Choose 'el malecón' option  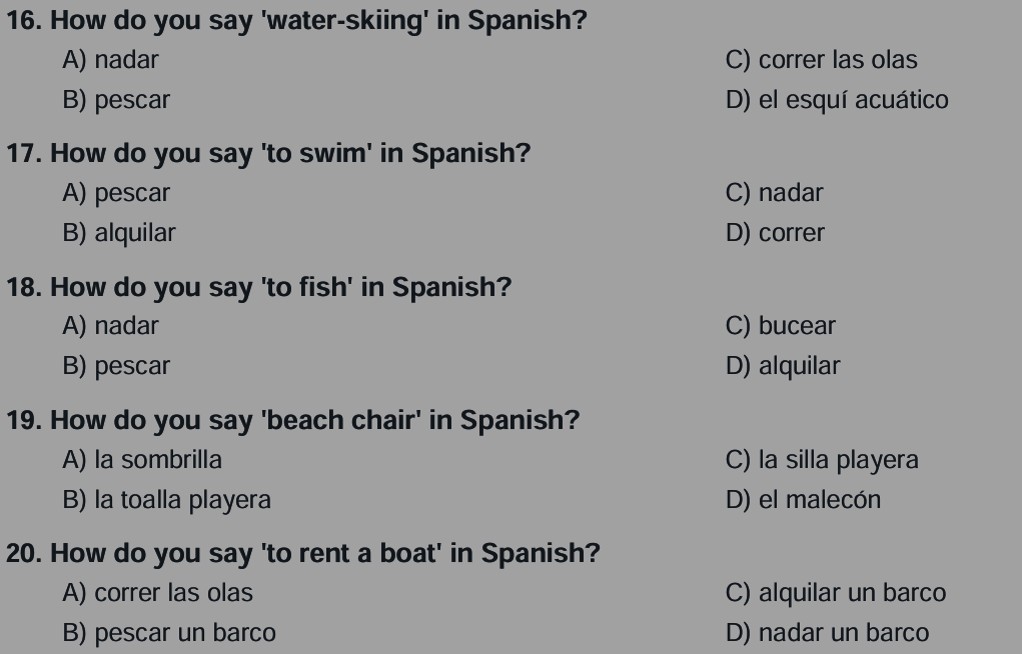point(804,500)
